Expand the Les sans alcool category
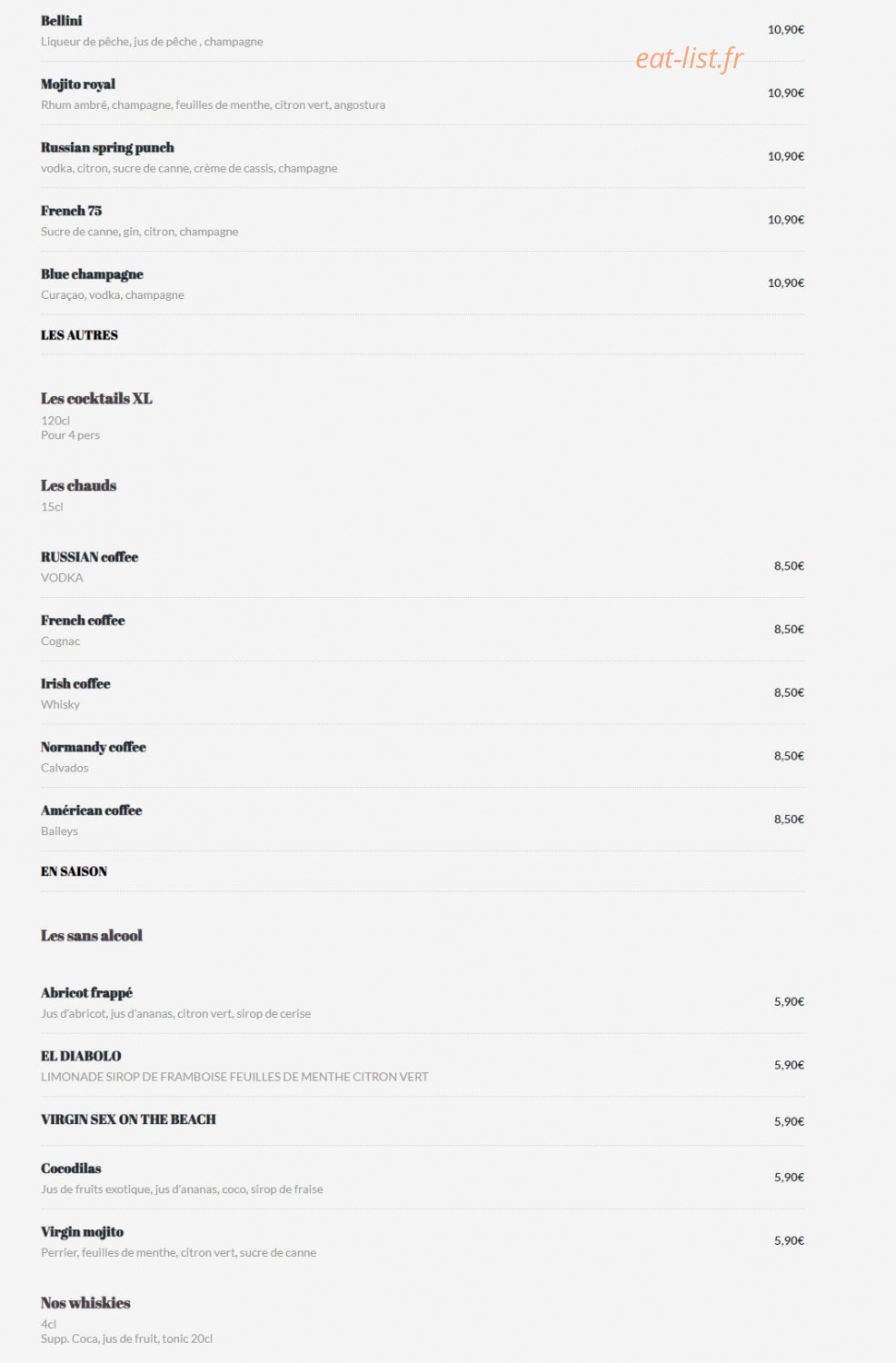The image size is (896, 1363). [92, 936]
